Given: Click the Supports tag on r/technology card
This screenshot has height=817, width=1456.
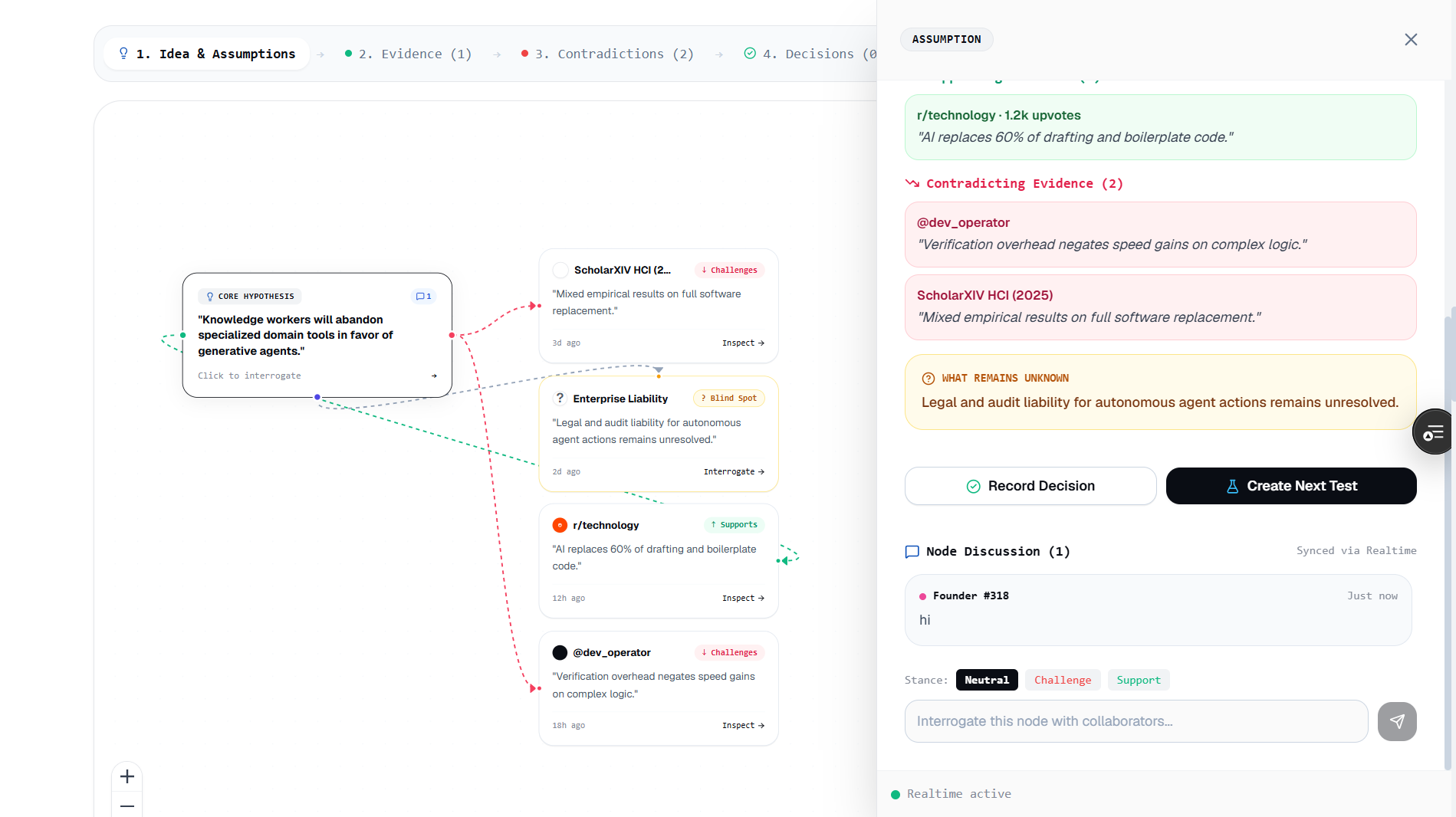Looking at the screenshot, I should 734,525.
